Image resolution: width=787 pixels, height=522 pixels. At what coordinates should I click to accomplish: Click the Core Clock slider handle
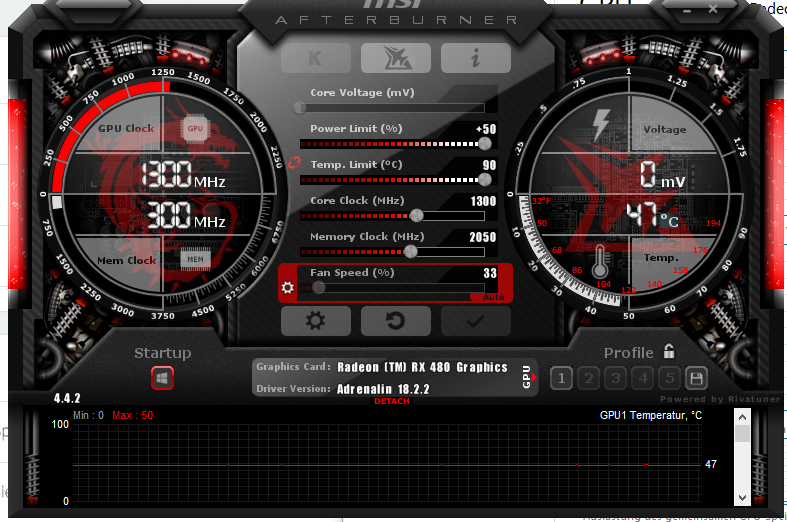pos(417,215)
